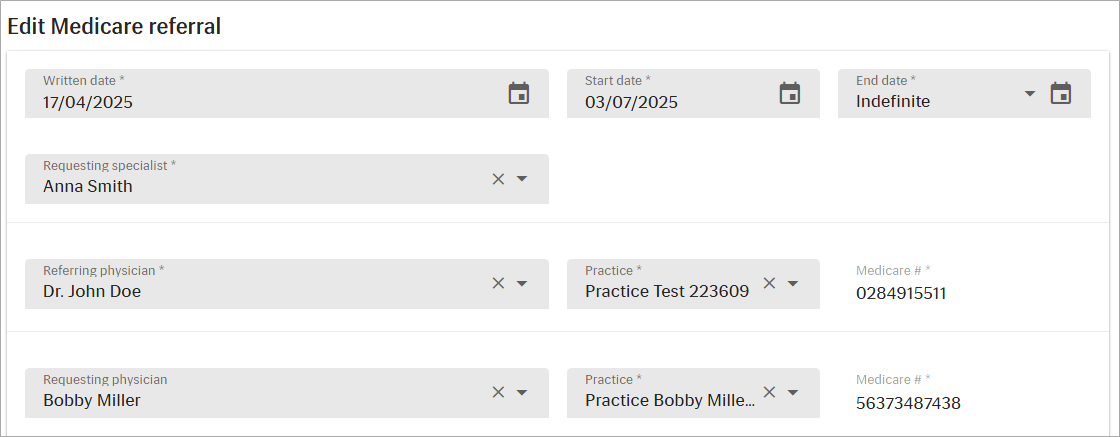This screenshot has height=437, width=1120.
Task: Expand the Requesting physician dropdown arrow
Action: 521,392
